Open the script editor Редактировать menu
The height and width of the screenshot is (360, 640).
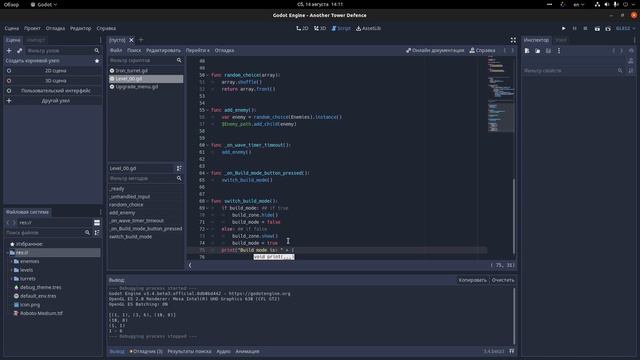[x=163, y=51]
